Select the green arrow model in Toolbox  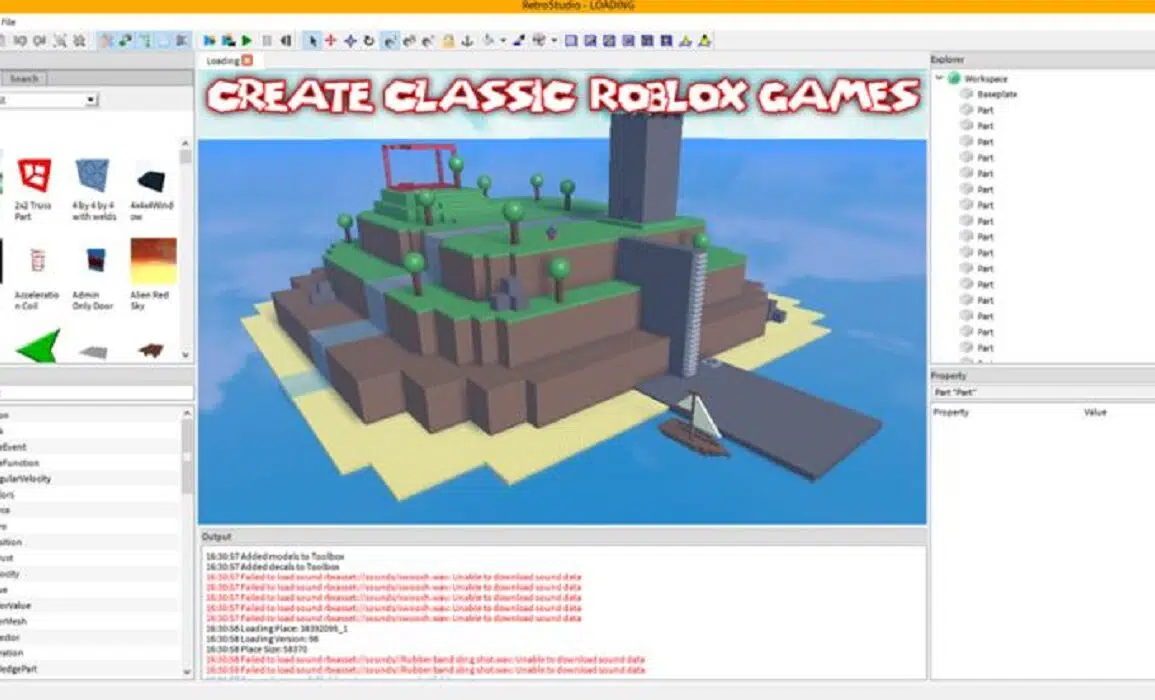click(x=37, y=346)
